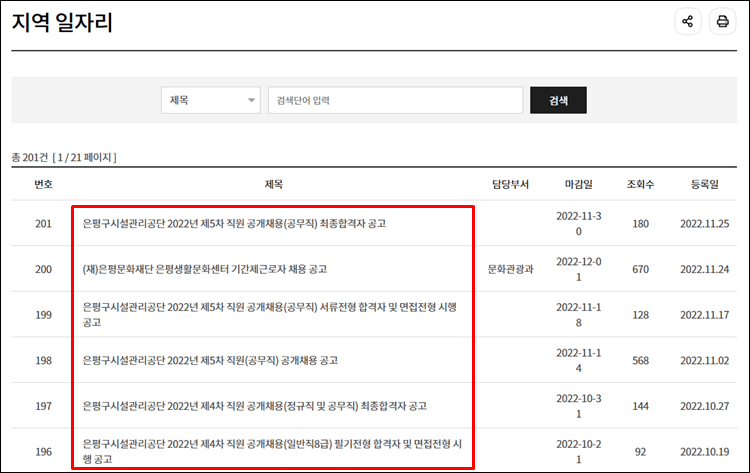Image resolution: width=750 pixels, height=473 pixels.
Task: Click the 조회수 column header
Action: (x=640, y=184)
